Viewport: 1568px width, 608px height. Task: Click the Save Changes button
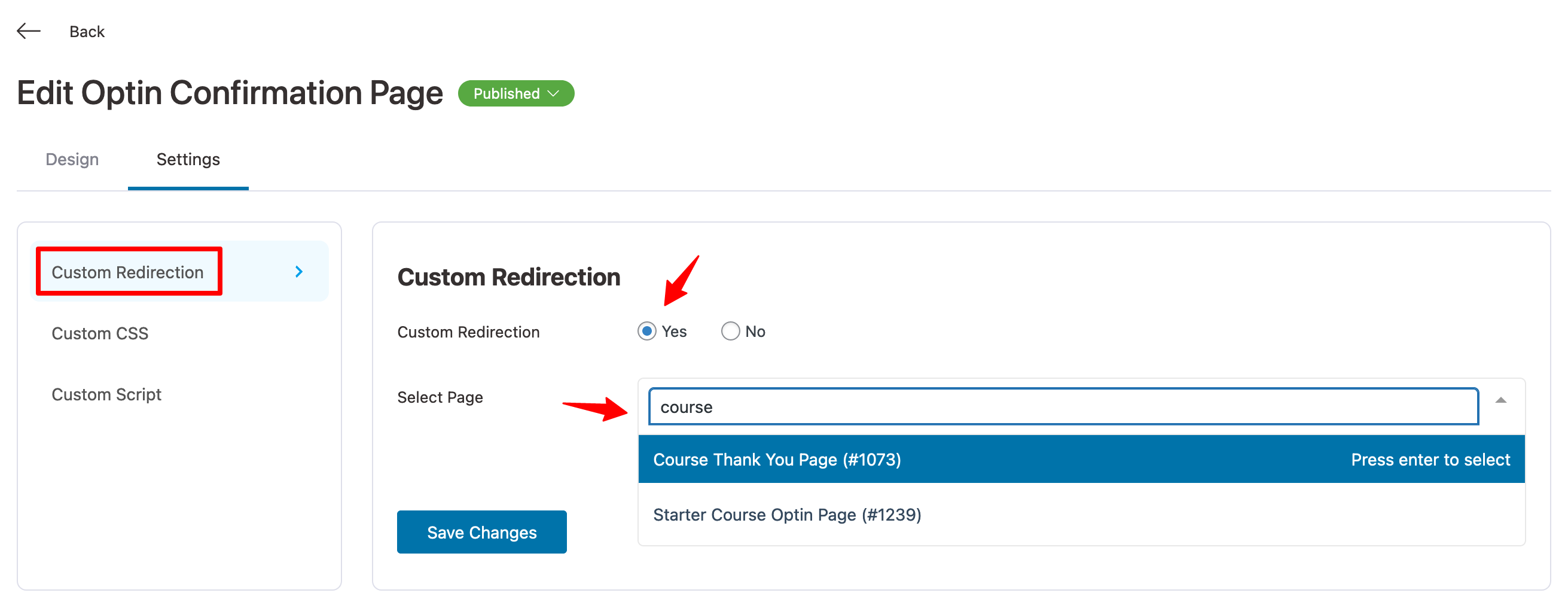click(x=481, y=532)
